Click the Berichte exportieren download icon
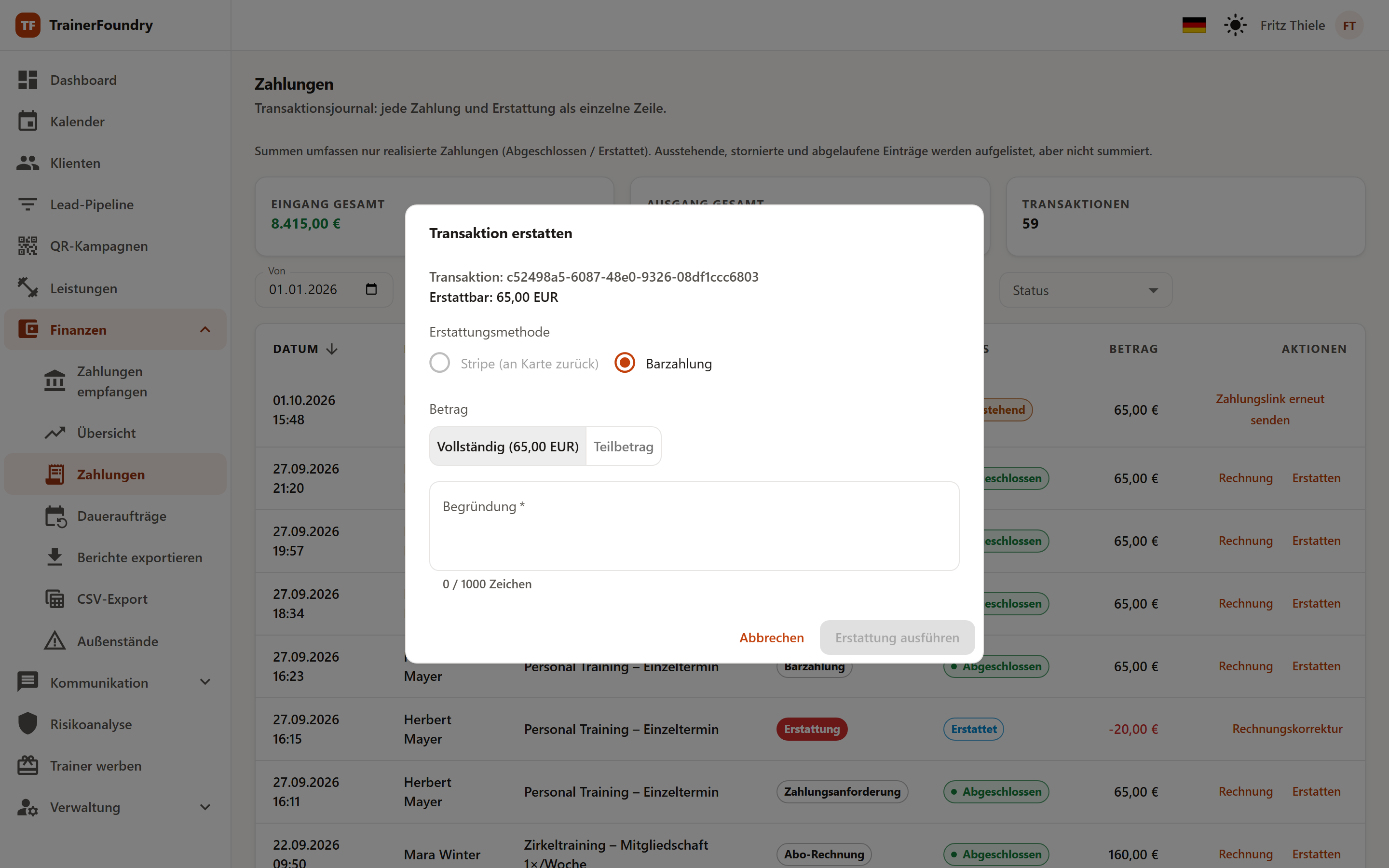1389x868 pixels. click(54, 557)
